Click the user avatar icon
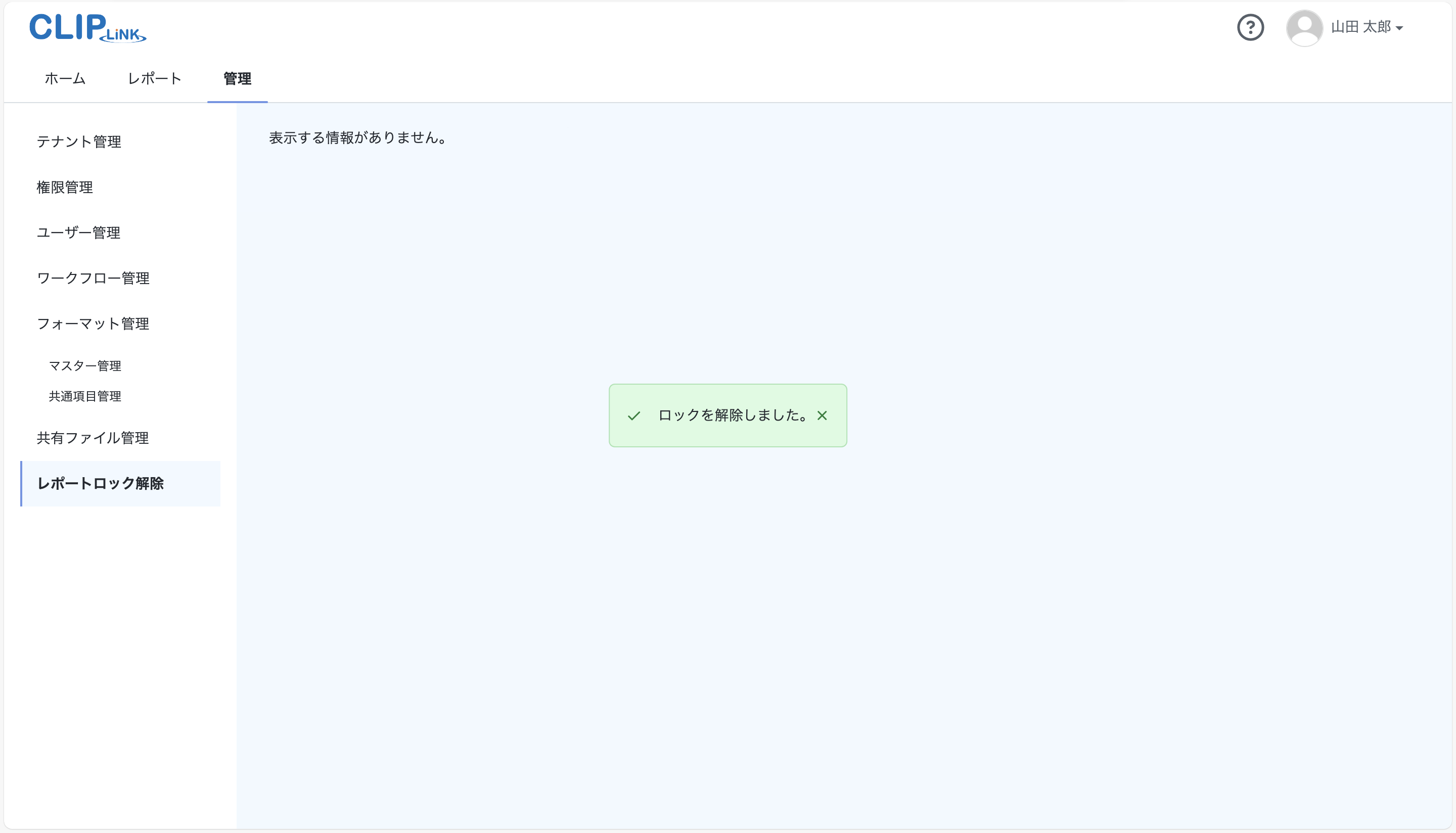1456x833 pixels. tap(1304, 27)
